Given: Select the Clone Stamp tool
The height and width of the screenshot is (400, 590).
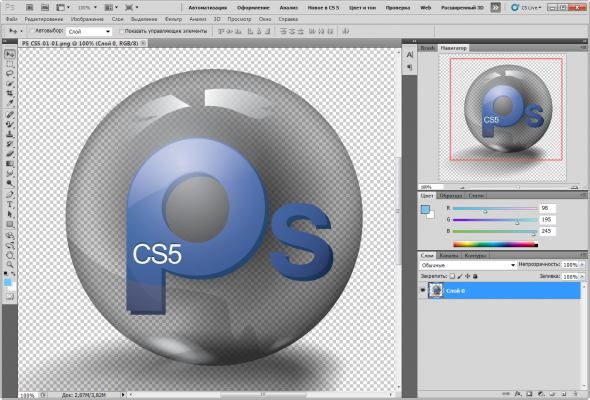Looking at the screenshot, I should [10, 134].
